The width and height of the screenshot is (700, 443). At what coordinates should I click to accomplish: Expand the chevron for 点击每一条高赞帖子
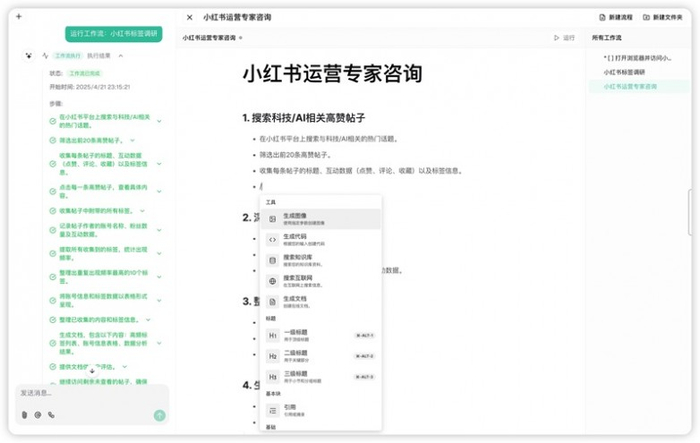tap(159, 192)
